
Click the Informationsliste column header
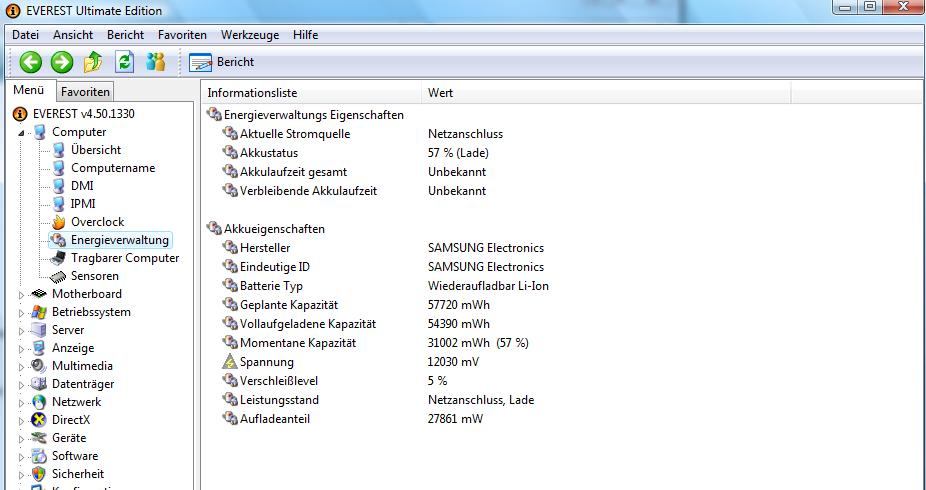point(312,93)
